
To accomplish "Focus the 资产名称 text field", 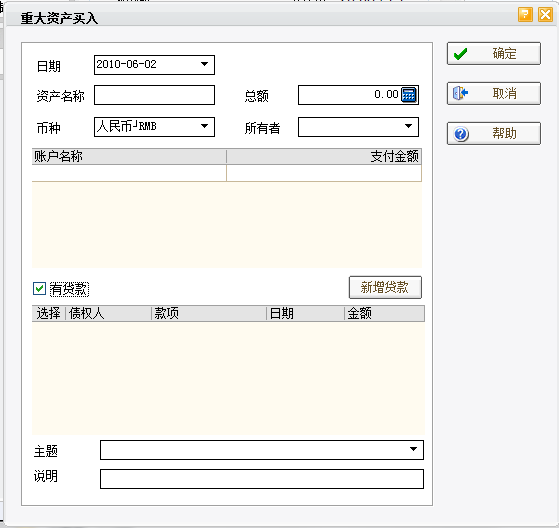I will coord(154,95).
